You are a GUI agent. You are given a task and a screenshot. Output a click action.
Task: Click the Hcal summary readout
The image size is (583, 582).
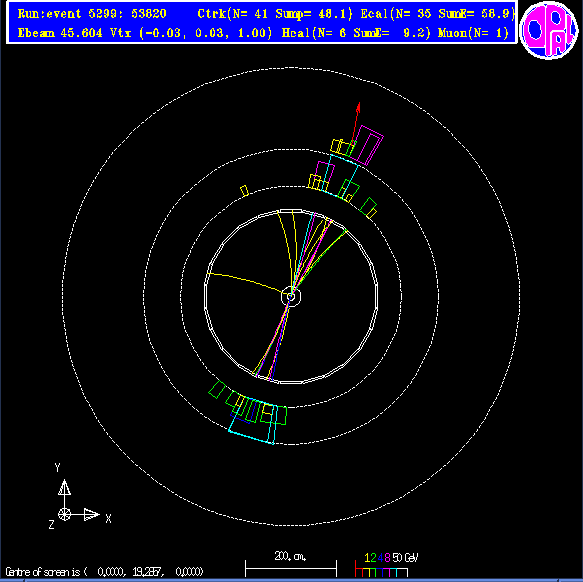[356, 33]
